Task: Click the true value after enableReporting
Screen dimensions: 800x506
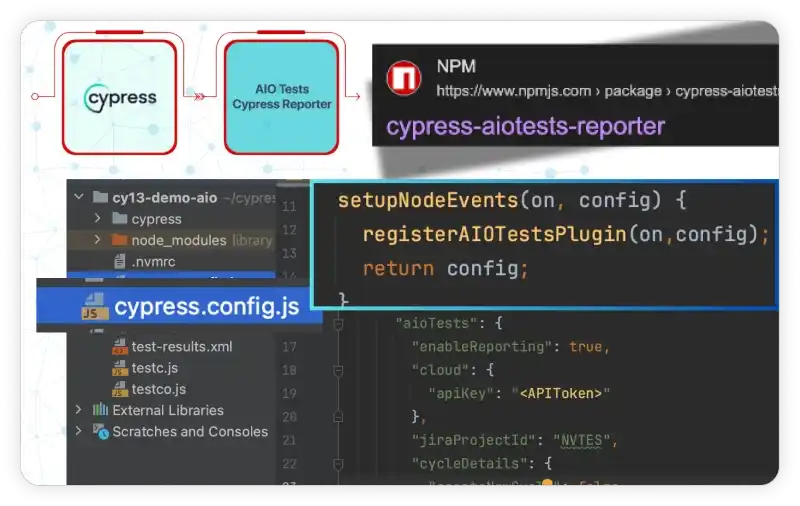Action: click(x=585, y=347)
